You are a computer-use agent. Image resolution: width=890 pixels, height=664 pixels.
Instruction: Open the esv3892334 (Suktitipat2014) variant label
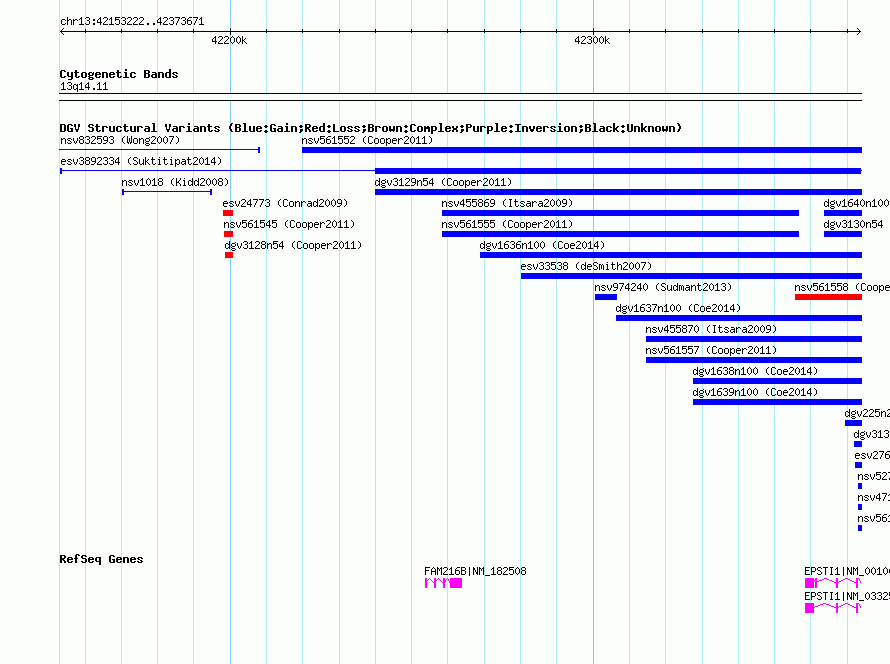141,161
